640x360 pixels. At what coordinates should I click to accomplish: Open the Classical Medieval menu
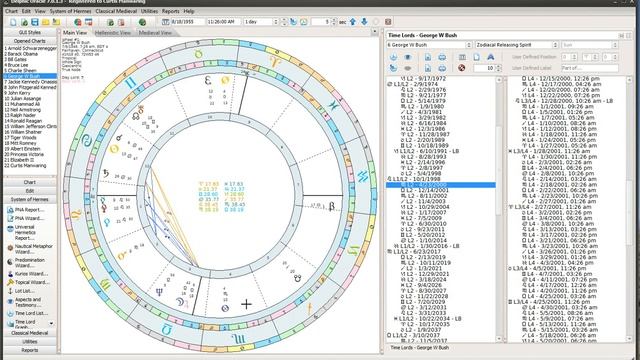116,11
